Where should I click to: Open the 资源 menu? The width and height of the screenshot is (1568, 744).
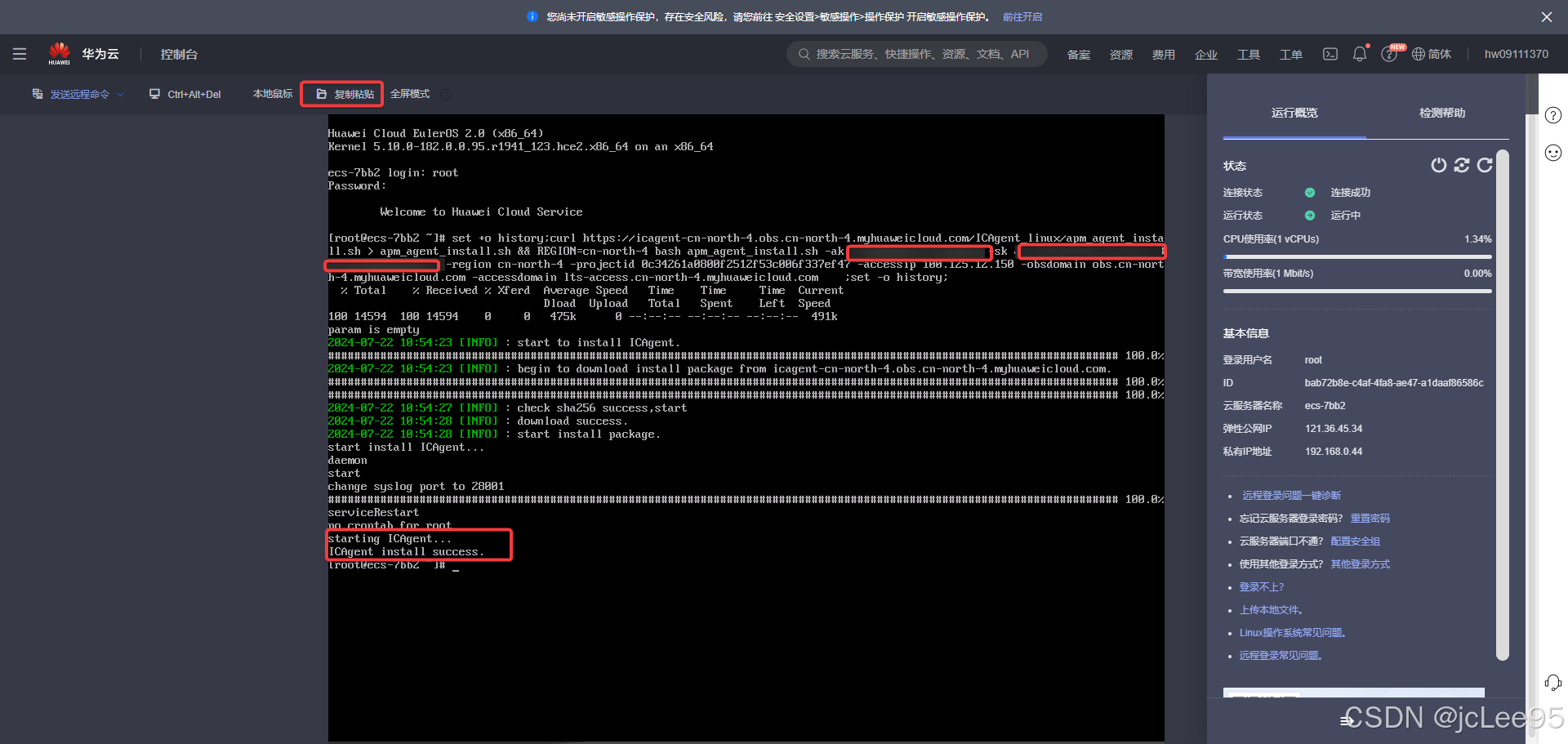[x=1121, y=54]
